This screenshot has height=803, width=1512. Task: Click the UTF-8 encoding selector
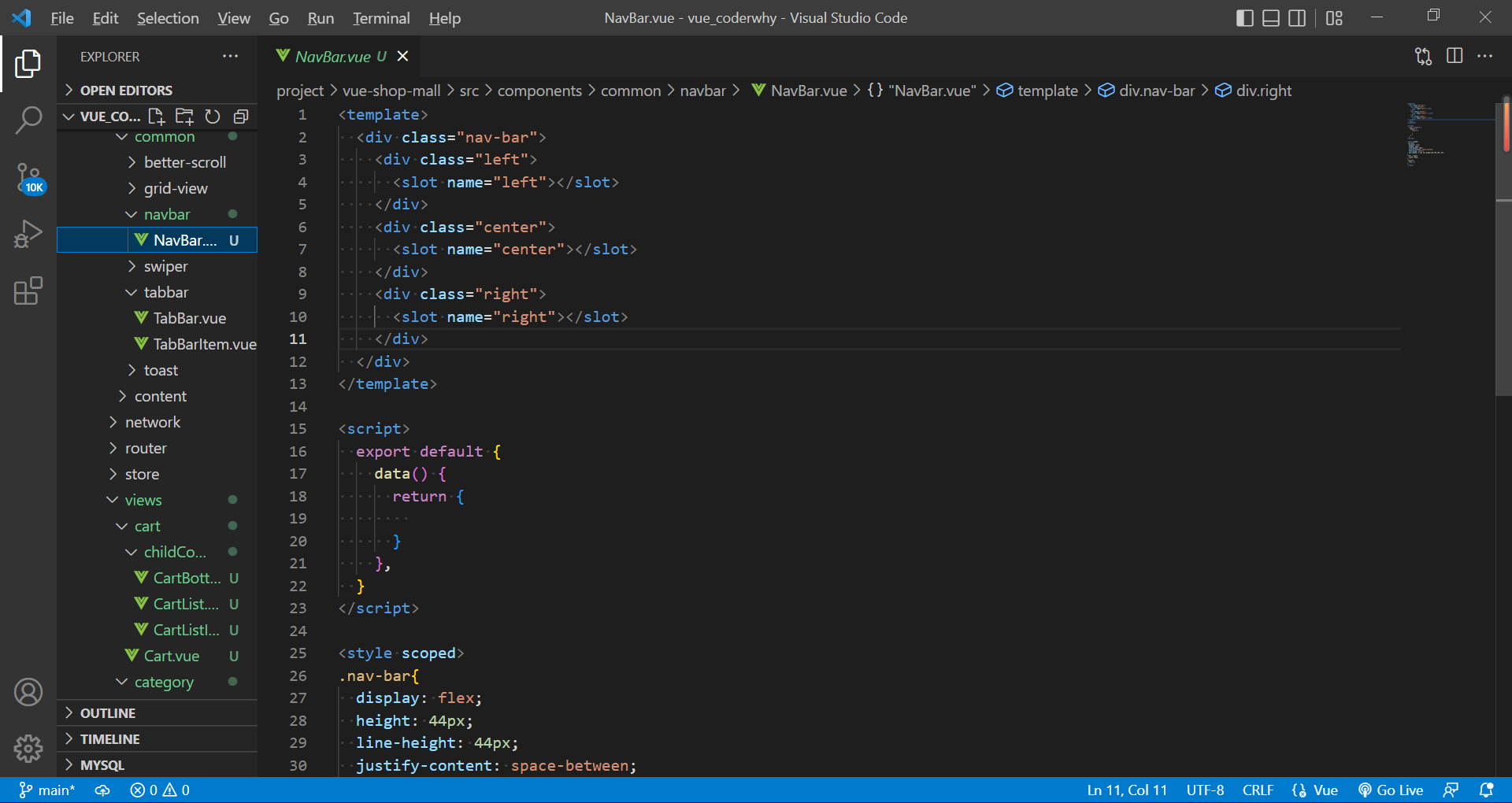pyautogui.click(x=1205, y=790)
